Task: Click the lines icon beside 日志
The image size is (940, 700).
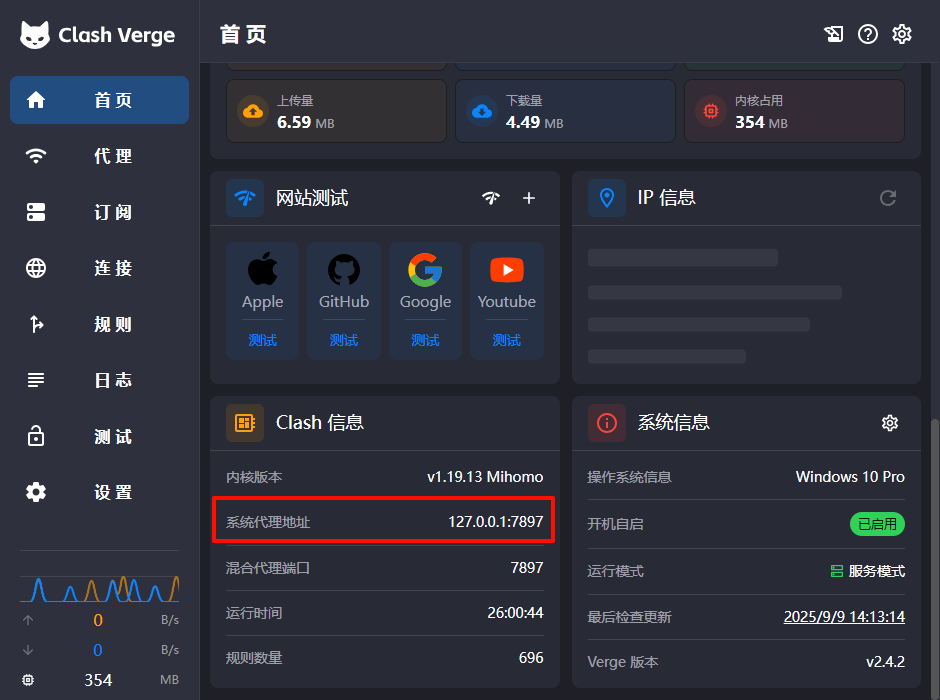Action: click(x=36, y=380)
